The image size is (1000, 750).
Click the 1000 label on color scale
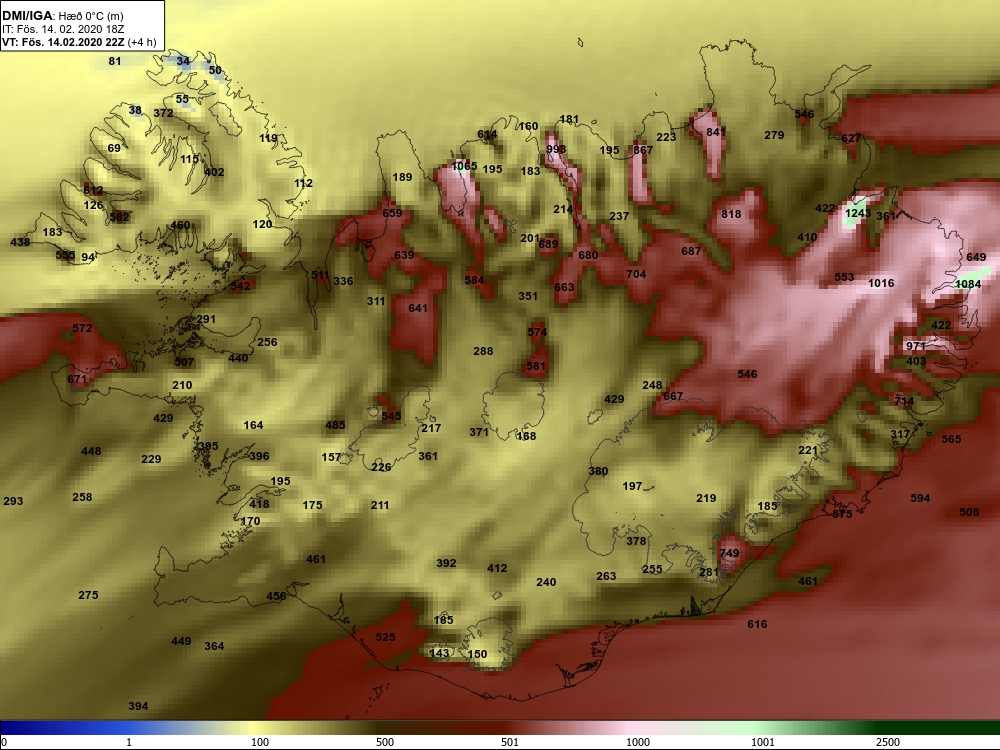(x=638, y=742)
